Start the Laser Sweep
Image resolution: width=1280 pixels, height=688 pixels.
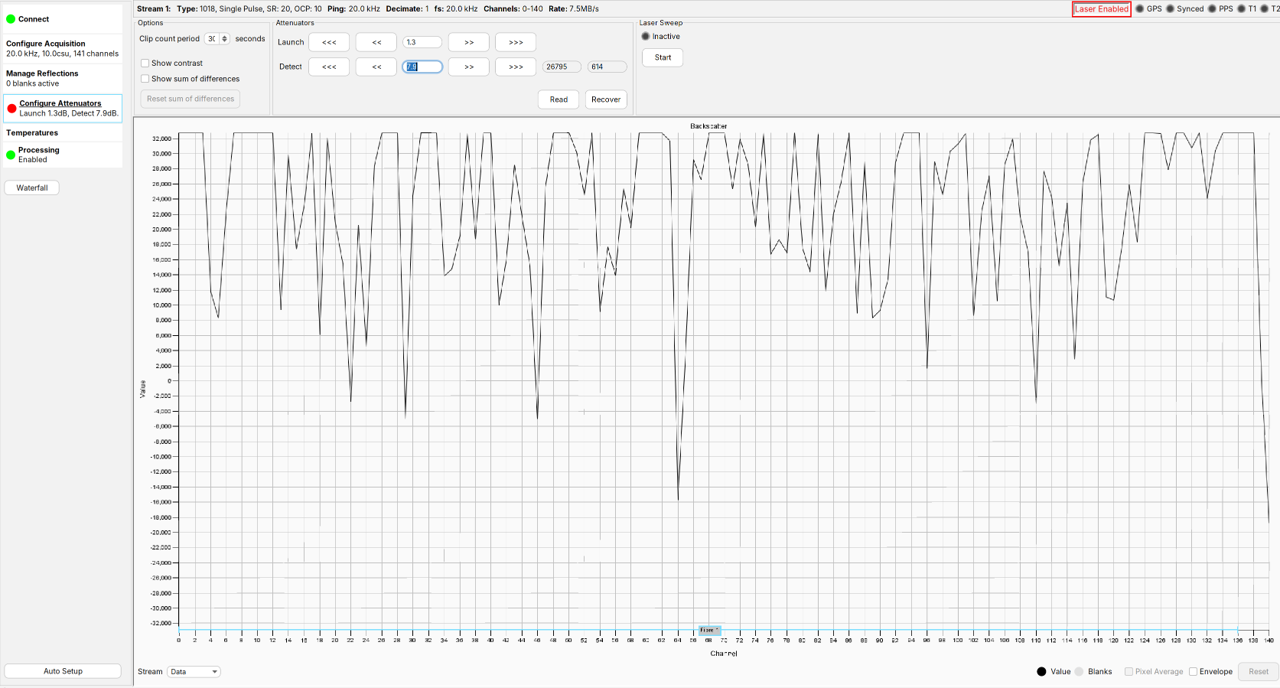(662, 57)
